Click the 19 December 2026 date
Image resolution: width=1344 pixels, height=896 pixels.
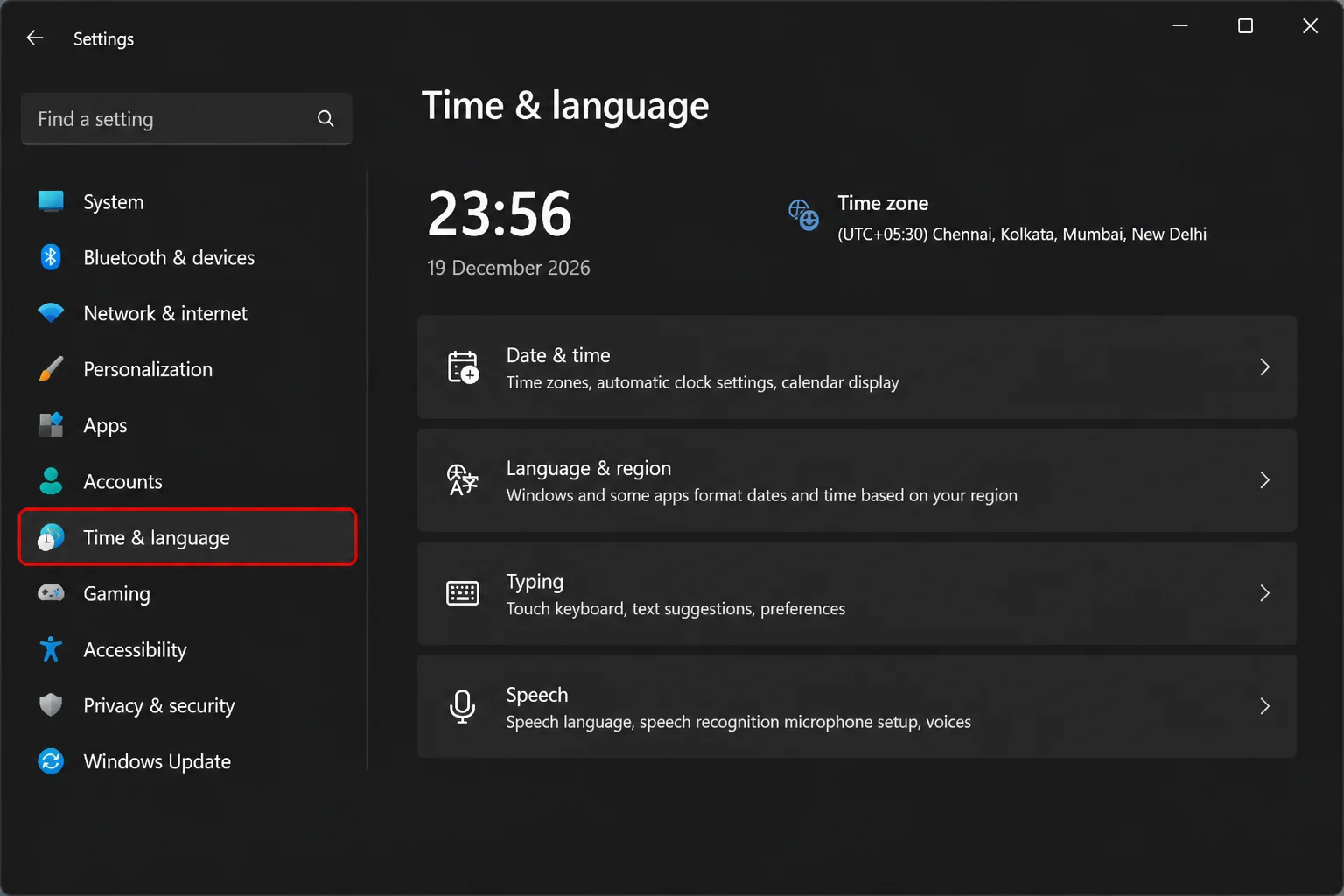(508, 268)
